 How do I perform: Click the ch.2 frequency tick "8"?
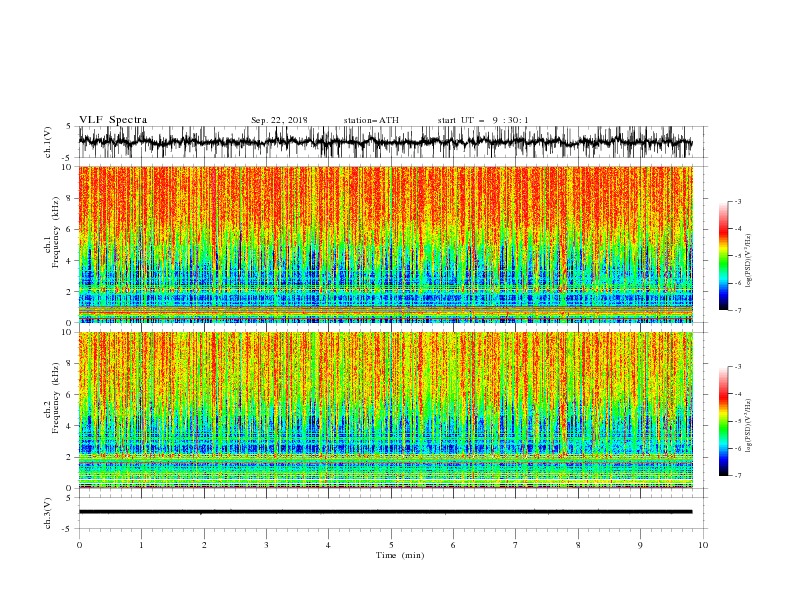tap(69, 364)
